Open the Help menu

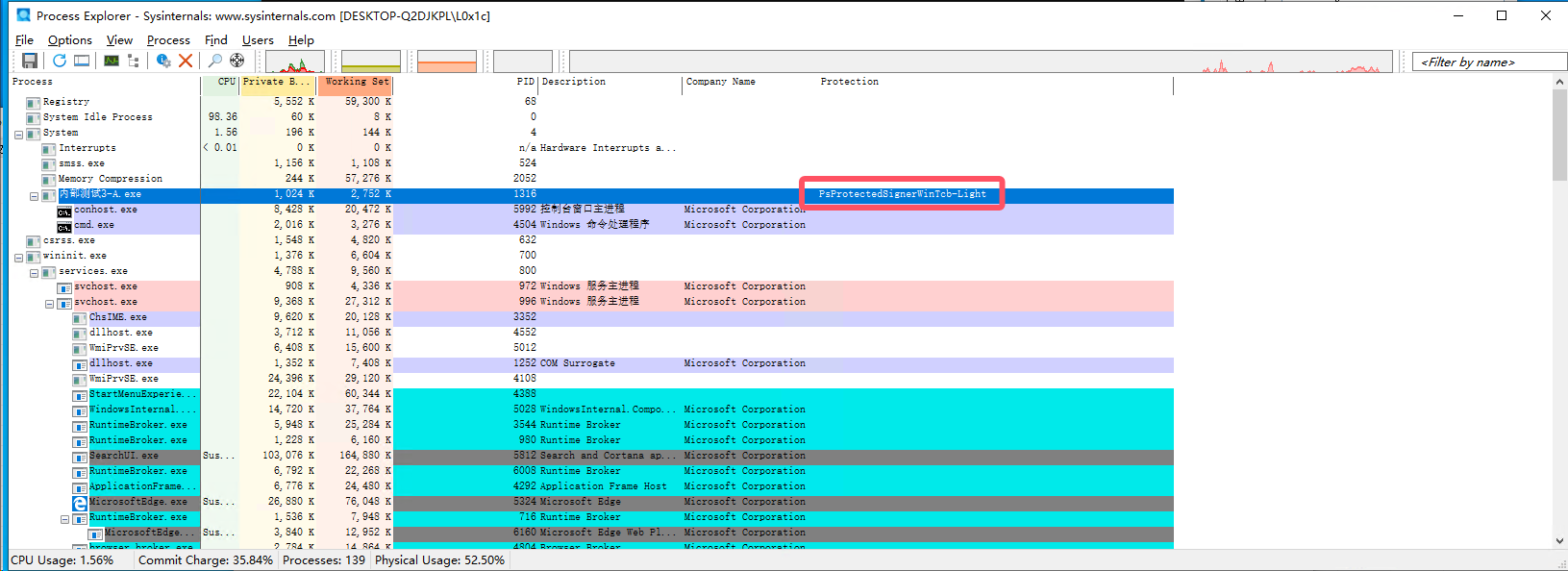tap(301, 40)
